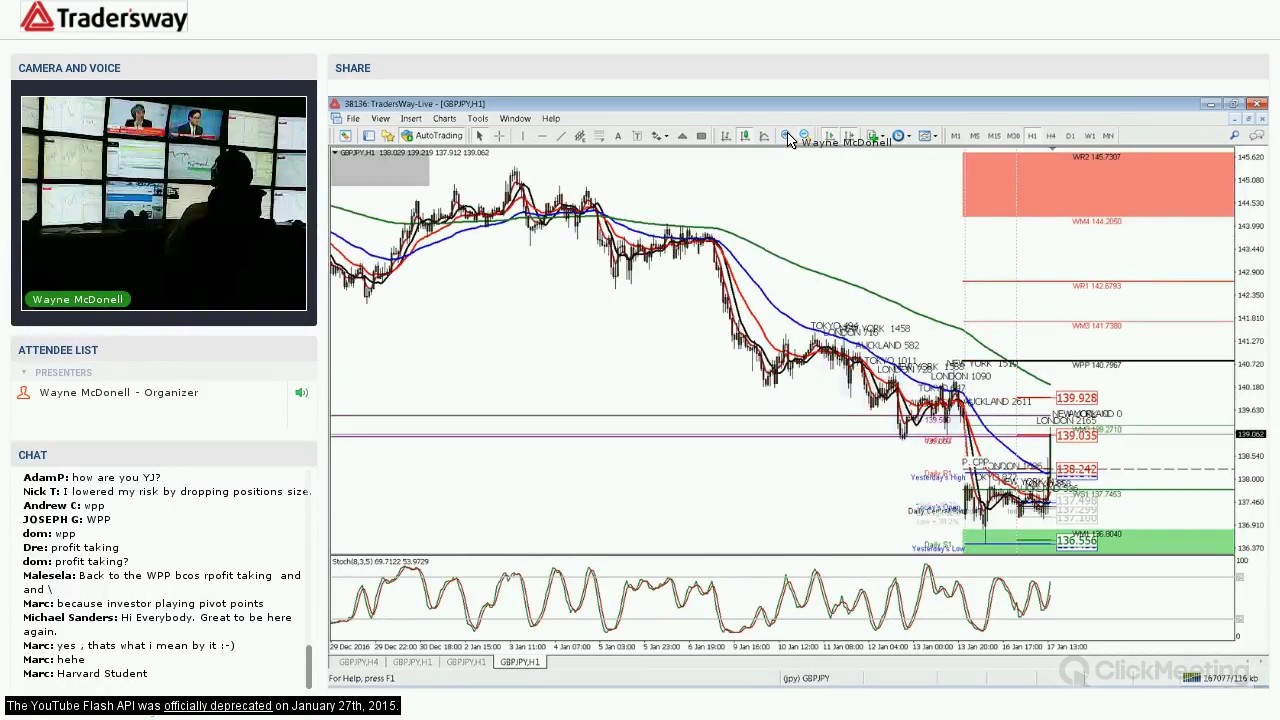Open the Window menu
The width and height of the screenshot is (1280, 720).
coord(515,119)
